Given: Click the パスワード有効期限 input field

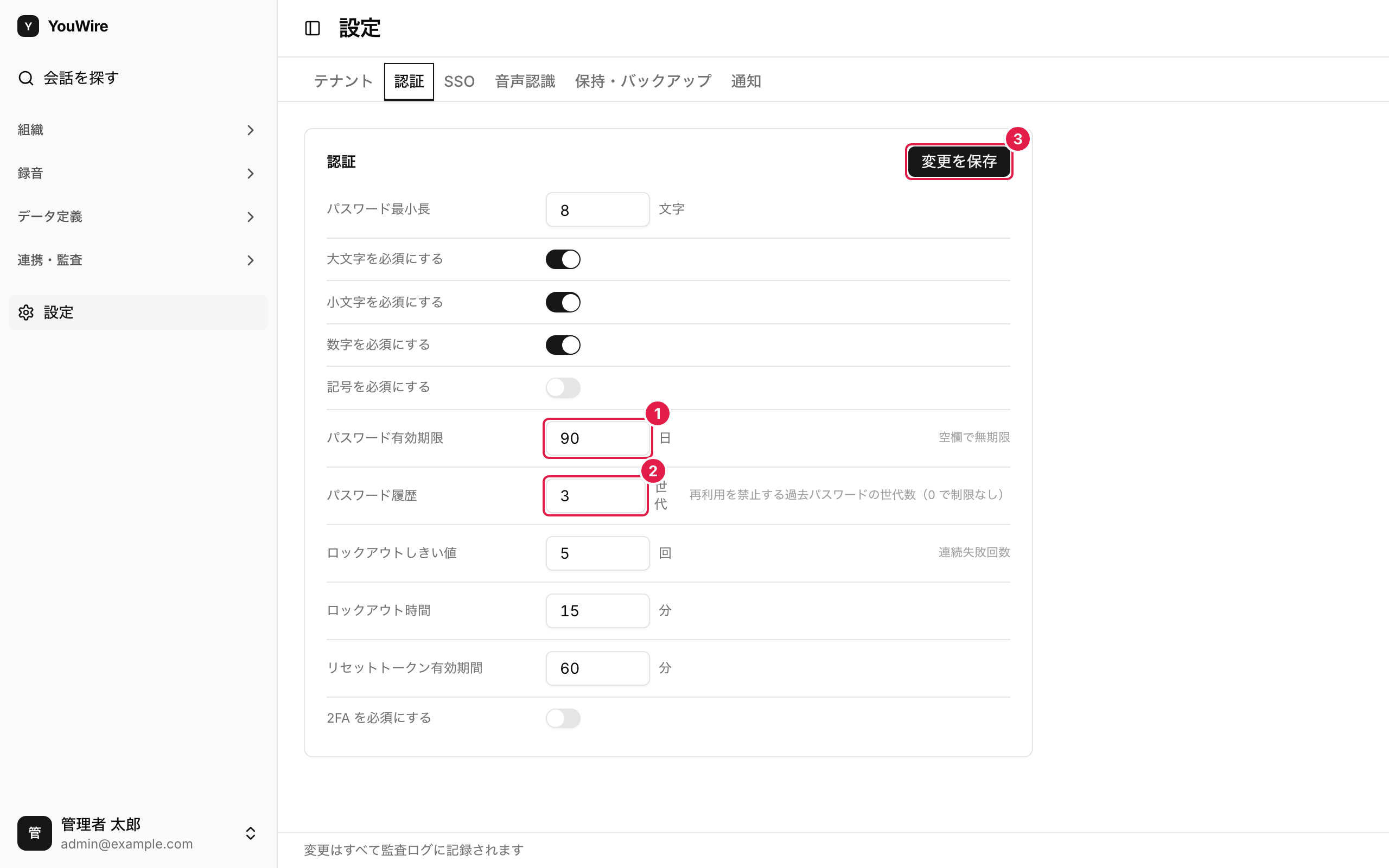Looking at the screenshot, I should [x=597, y=438].
